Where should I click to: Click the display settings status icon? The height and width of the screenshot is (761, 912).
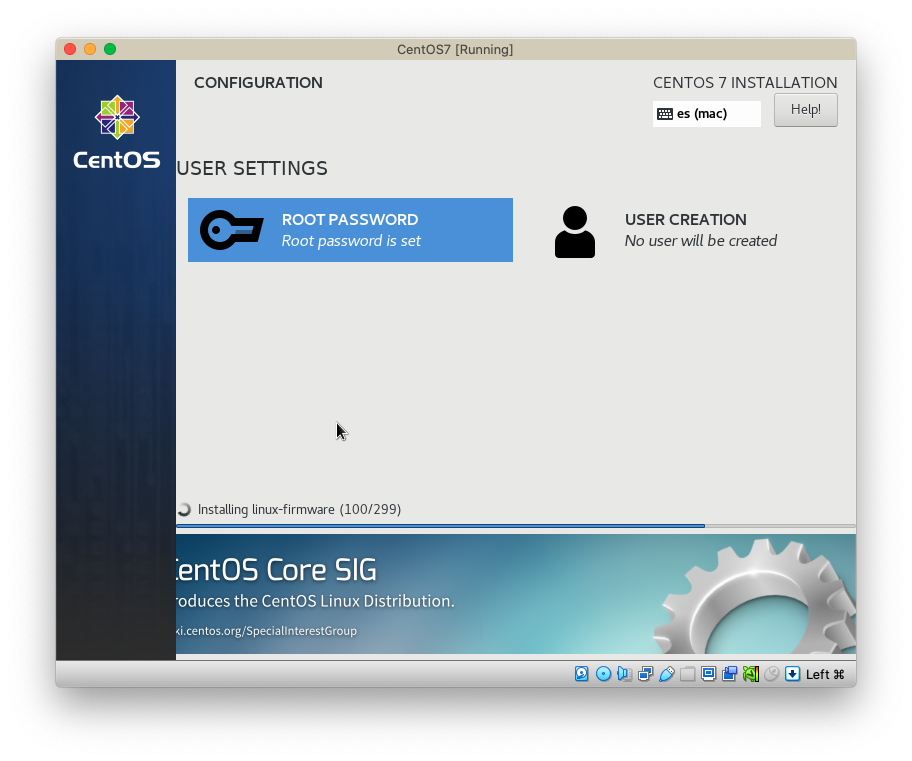pyautogui.click(x=708, y=674)
